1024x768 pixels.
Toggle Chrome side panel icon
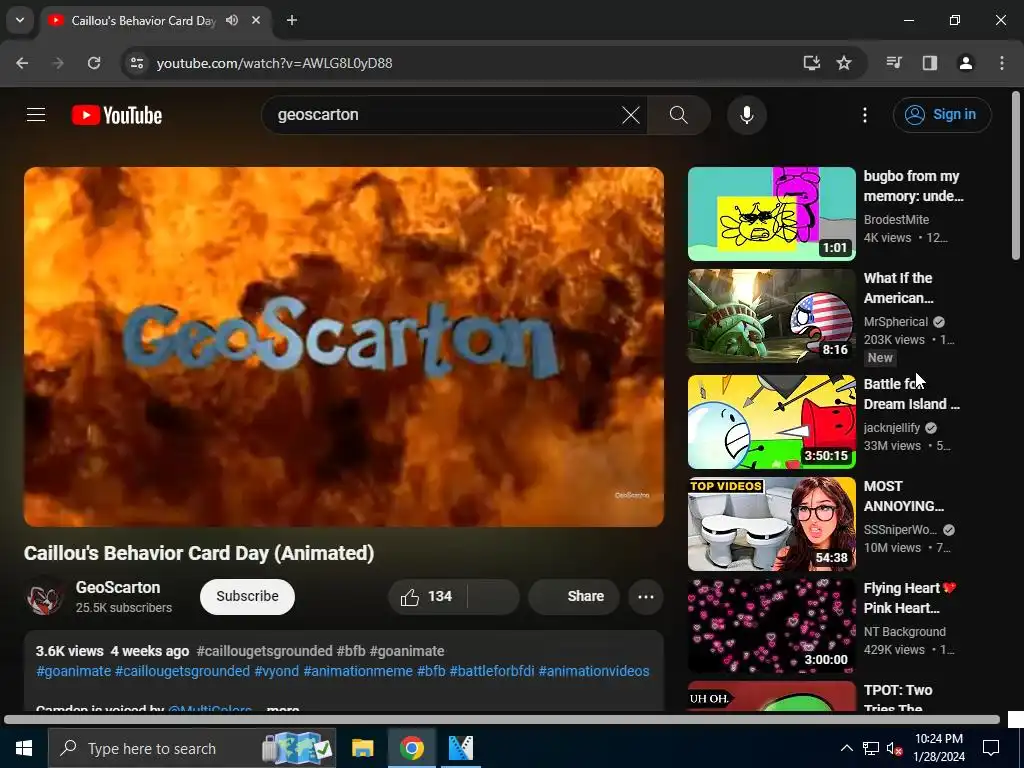tap(930, 63)
